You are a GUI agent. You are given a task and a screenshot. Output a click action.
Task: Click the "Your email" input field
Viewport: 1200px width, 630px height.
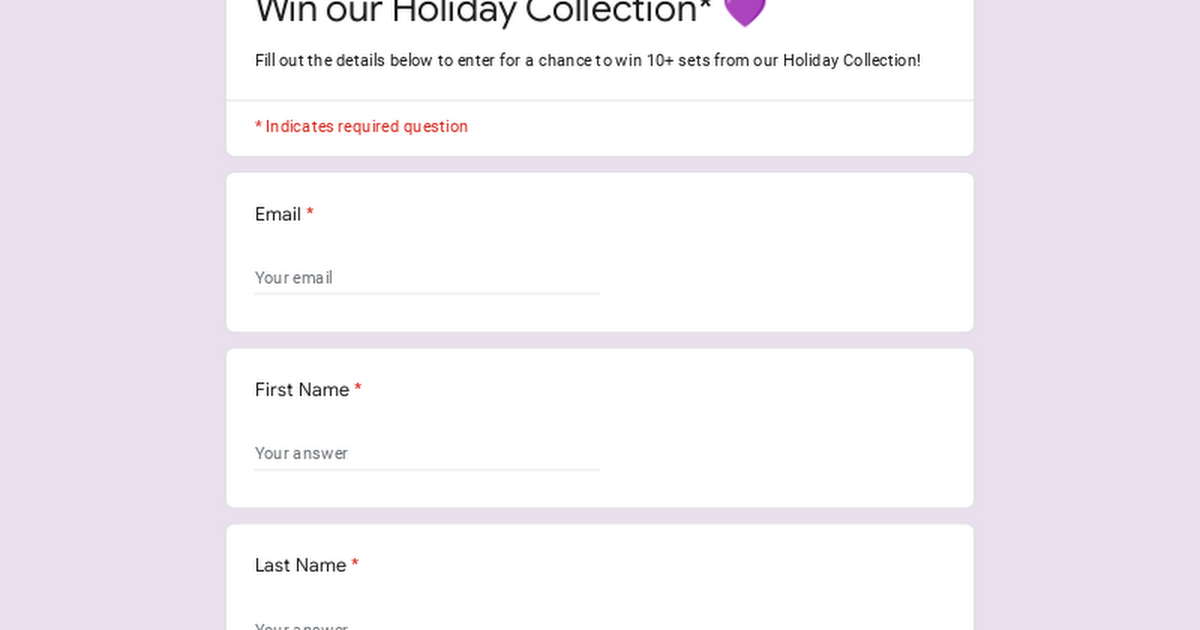click(x=427, y=278)
